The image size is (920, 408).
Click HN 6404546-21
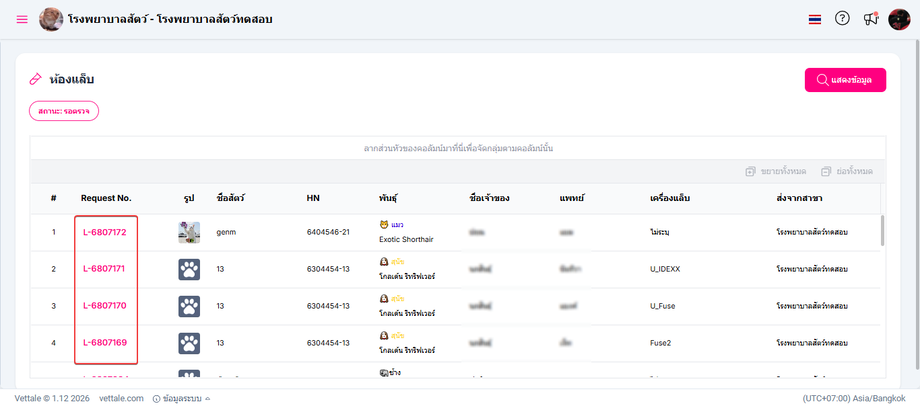click(328, 232)
